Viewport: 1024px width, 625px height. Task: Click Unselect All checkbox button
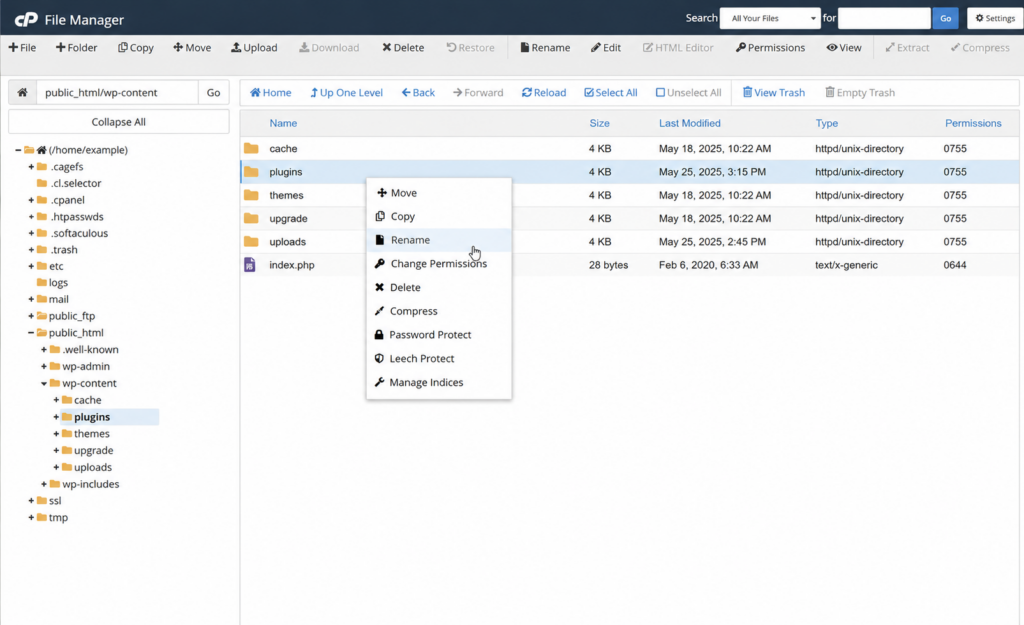[x=688, y=93]
